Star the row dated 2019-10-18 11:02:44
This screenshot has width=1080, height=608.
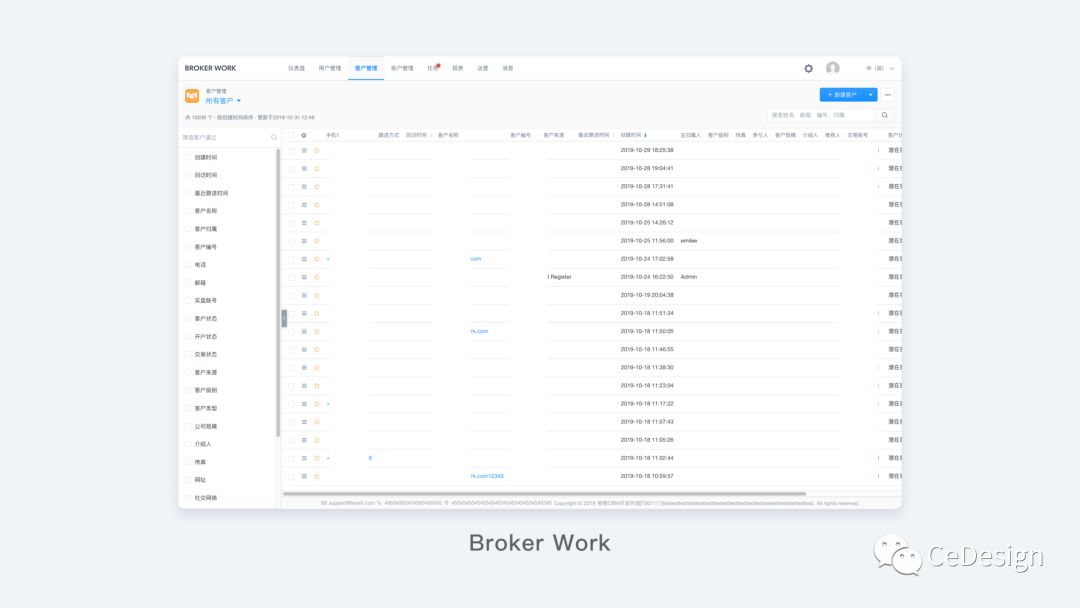click(317, 458)
